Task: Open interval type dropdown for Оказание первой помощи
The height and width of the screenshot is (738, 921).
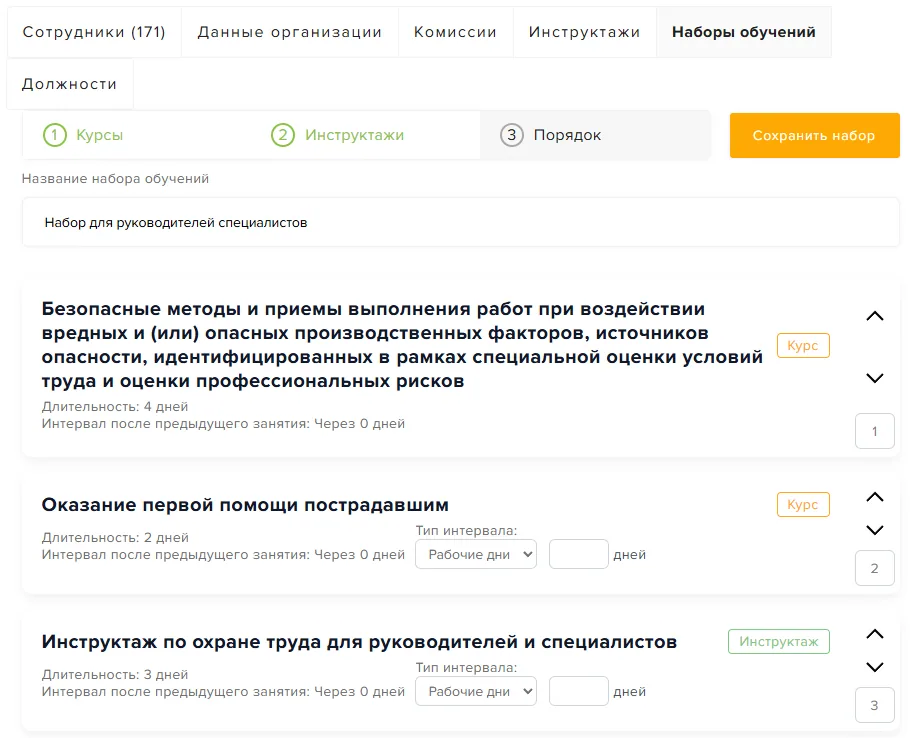Action: click(x=476, y=554)
